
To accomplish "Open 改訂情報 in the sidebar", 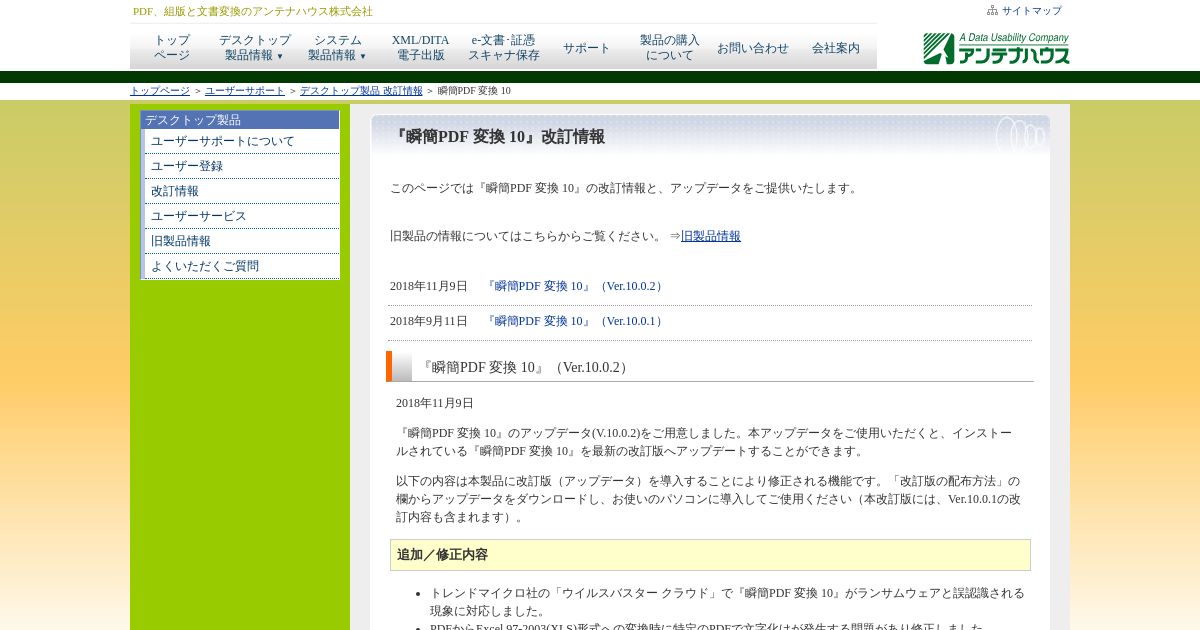I will pos(242,191).
